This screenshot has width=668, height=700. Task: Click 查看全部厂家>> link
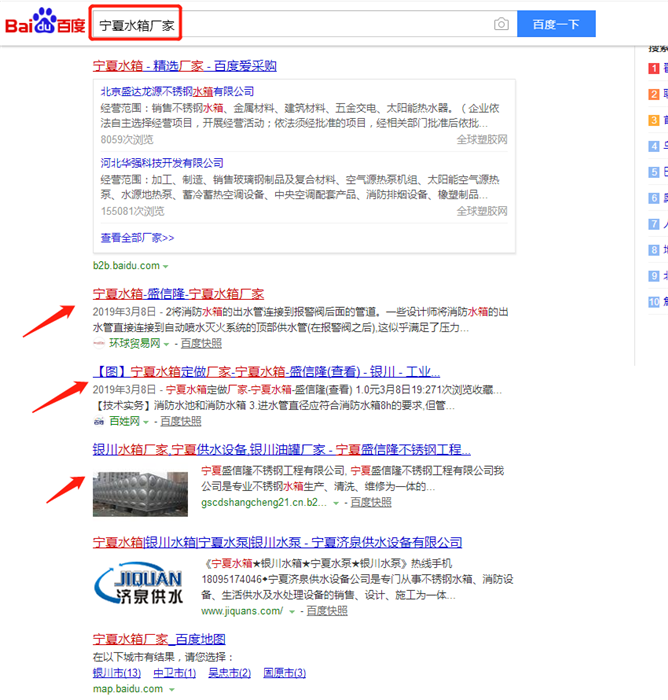tap(137, 238)
